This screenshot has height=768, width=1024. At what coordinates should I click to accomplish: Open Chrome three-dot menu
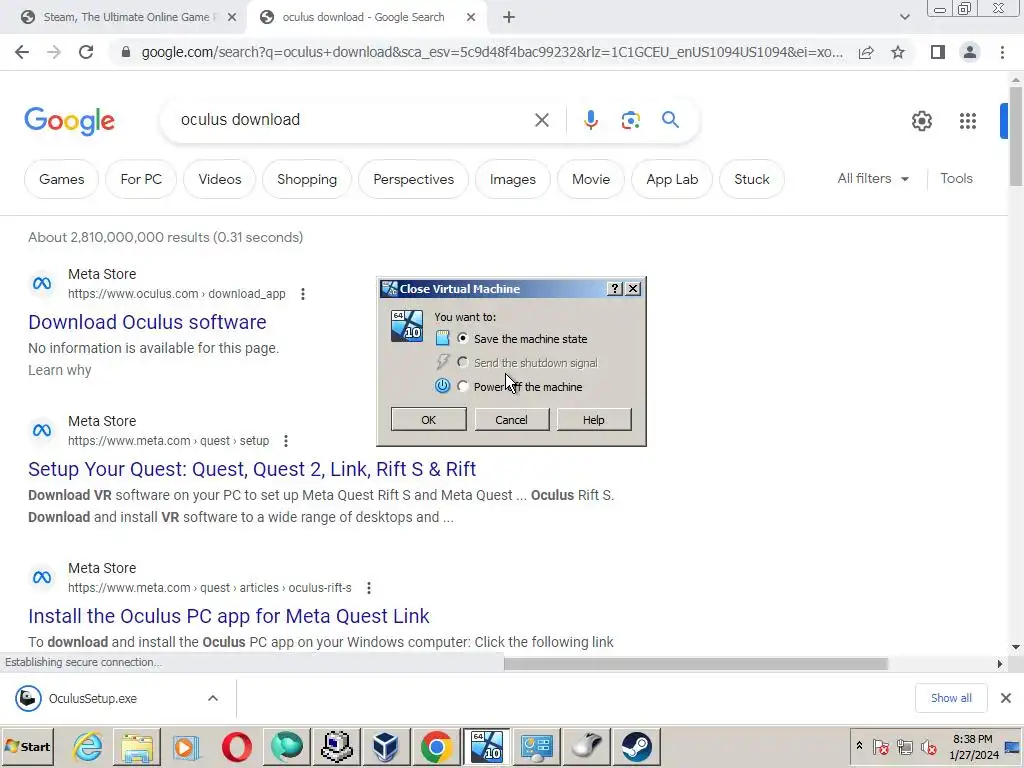[x=1002, y=52]
